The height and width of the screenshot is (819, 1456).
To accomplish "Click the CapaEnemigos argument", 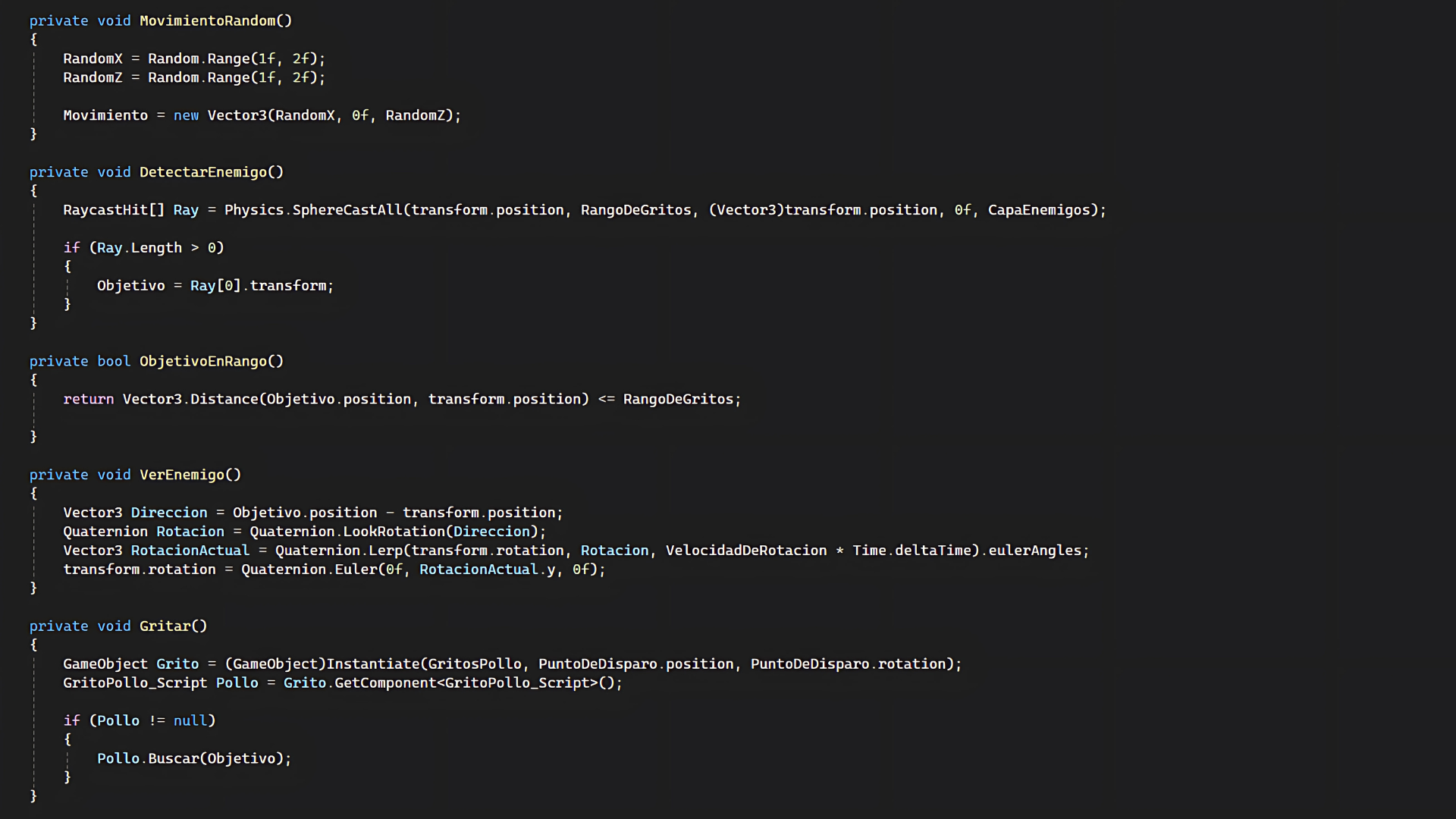I will coord(1038,210).
